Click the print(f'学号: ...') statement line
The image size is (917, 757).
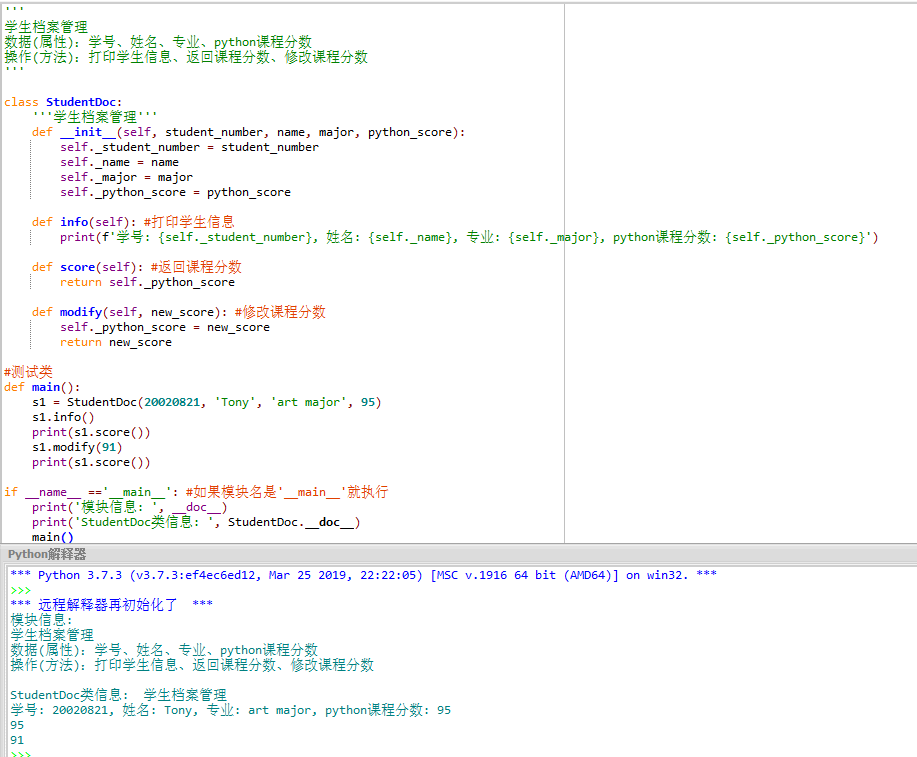point(469,237)
